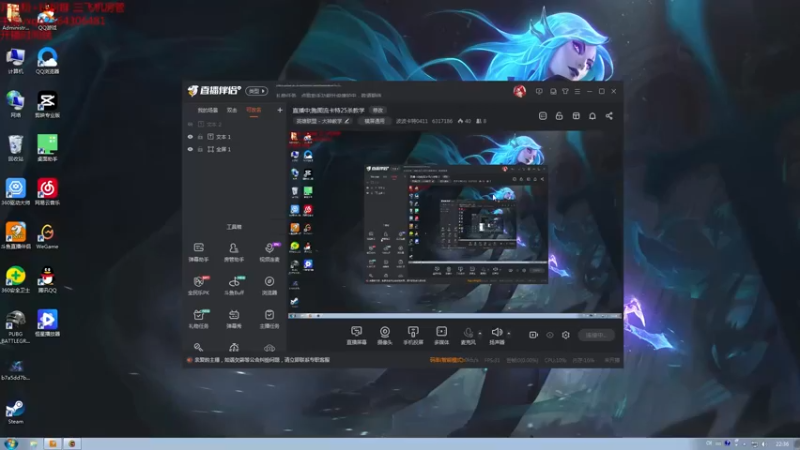Click the 横屏通用 button
Viewport: 800px width, 450px height.
pos(374,121)
